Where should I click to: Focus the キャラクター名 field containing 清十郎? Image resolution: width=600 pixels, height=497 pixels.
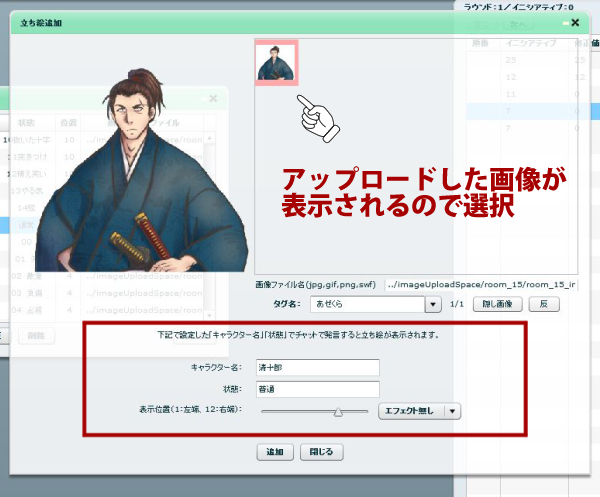[317, 366]
